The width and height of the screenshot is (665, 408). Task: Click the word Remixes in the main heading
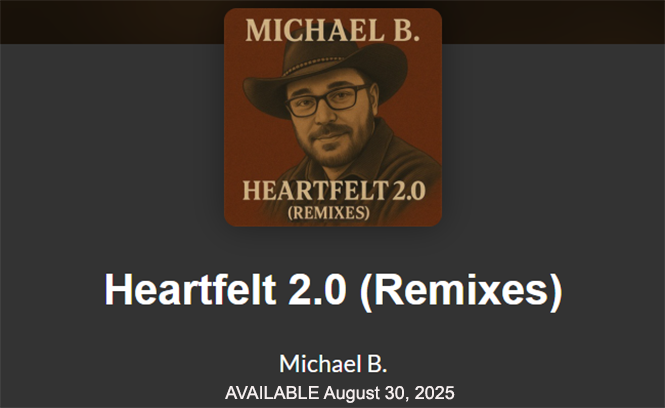(461, 290)
